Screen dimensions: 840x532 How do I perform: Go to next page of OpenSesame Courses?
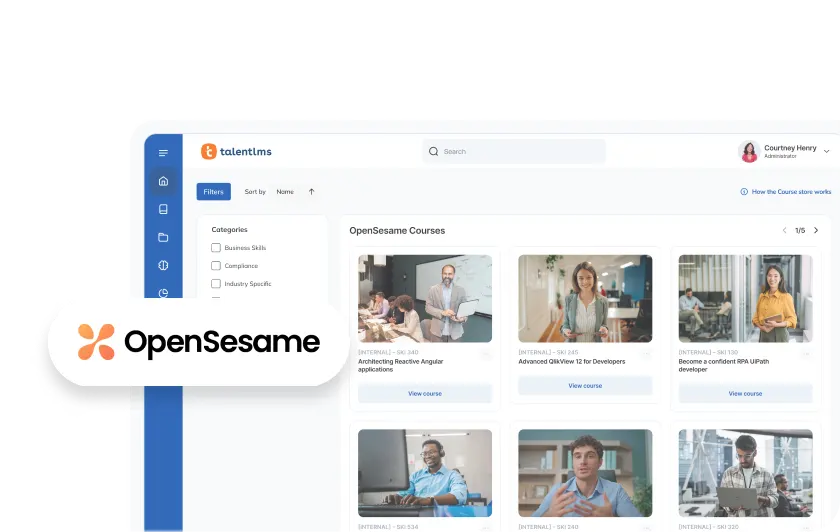pyautogui.click(x=816, y=230)
